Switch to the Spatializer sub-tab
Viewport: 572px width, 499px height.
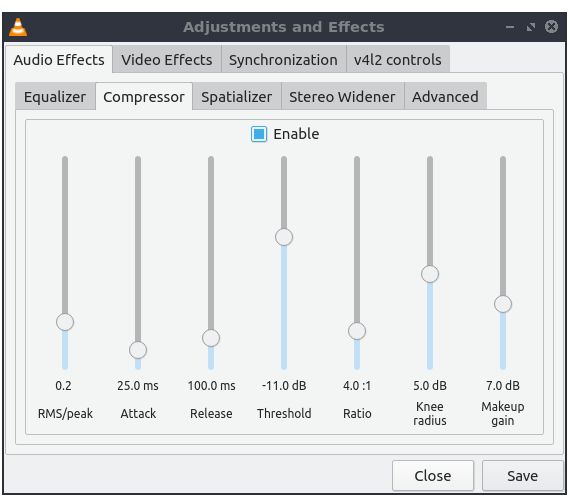[x=237, y=97]
